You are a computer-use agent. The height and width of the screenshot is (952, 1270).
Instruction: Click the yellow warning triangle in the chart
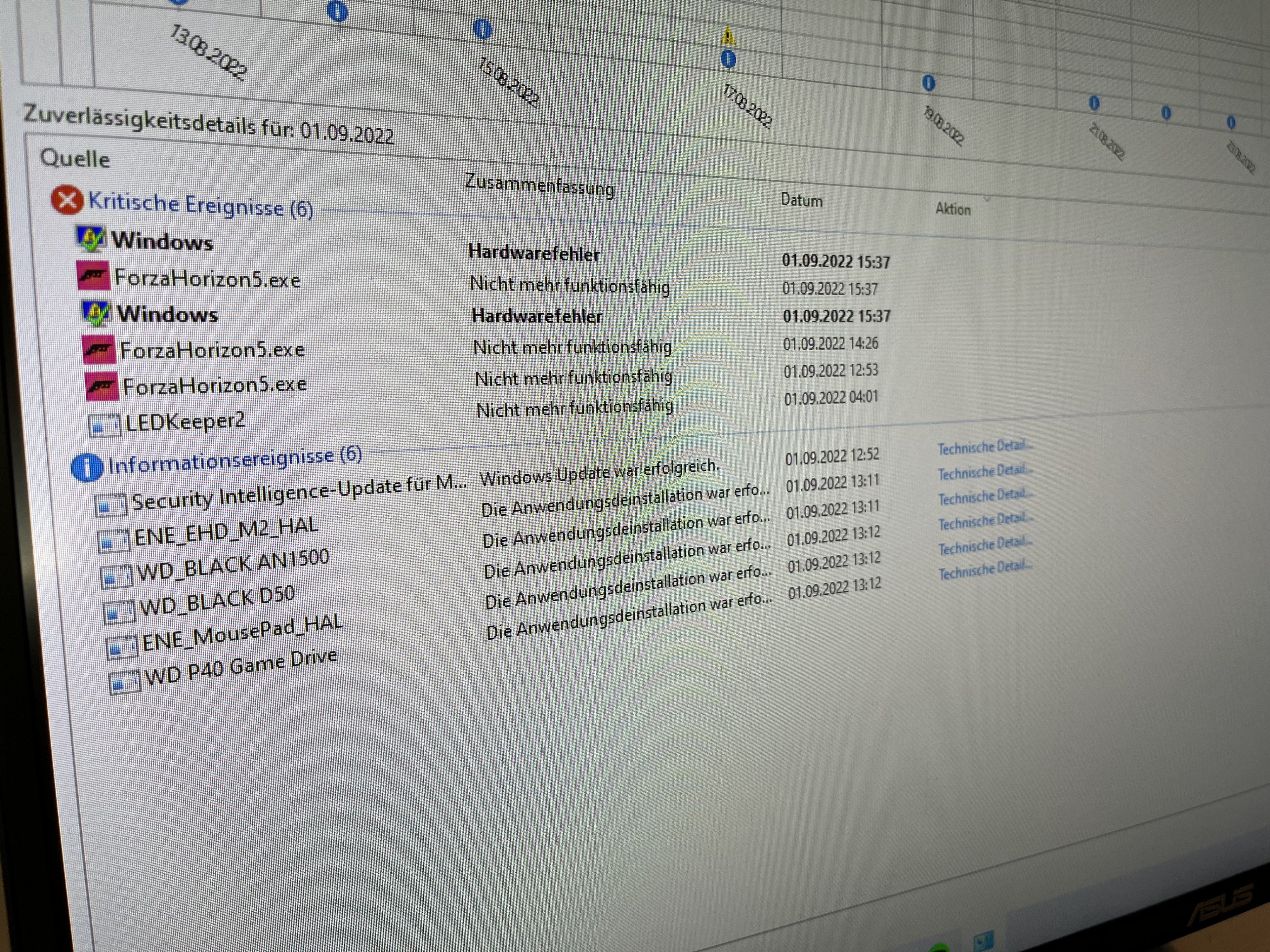pyautogui.click(x=727, y=36)
